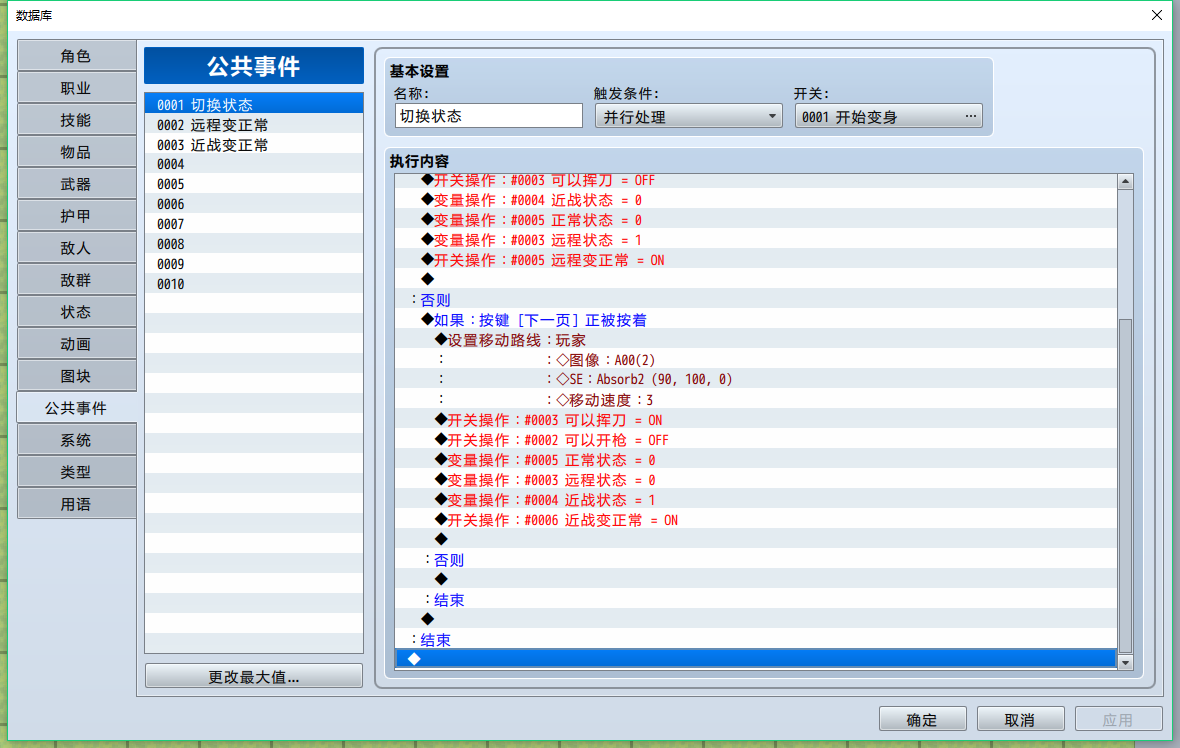
Task: Select empty common event 0005
Action: point(254,184)
